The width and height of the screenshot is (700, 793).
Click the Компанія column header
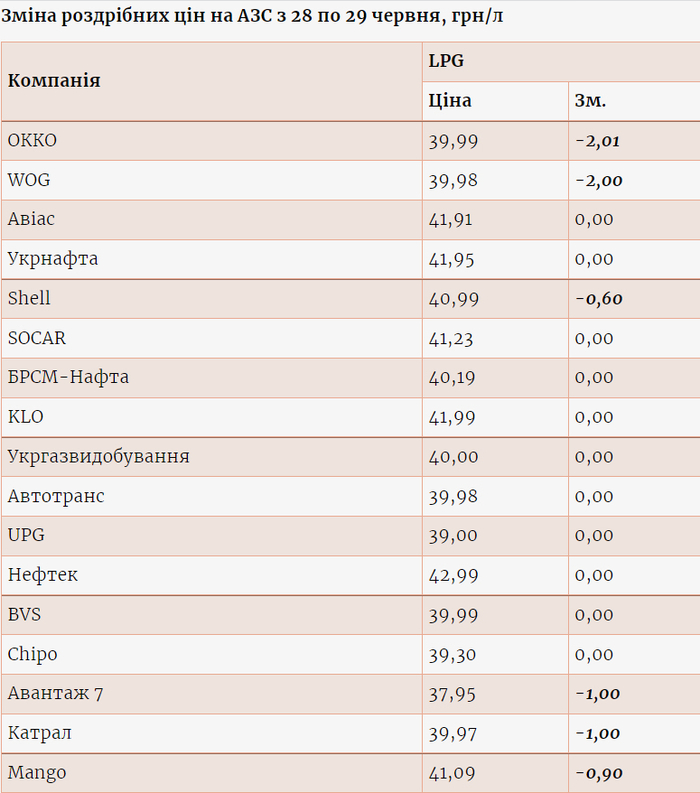[x=54, y=81]
